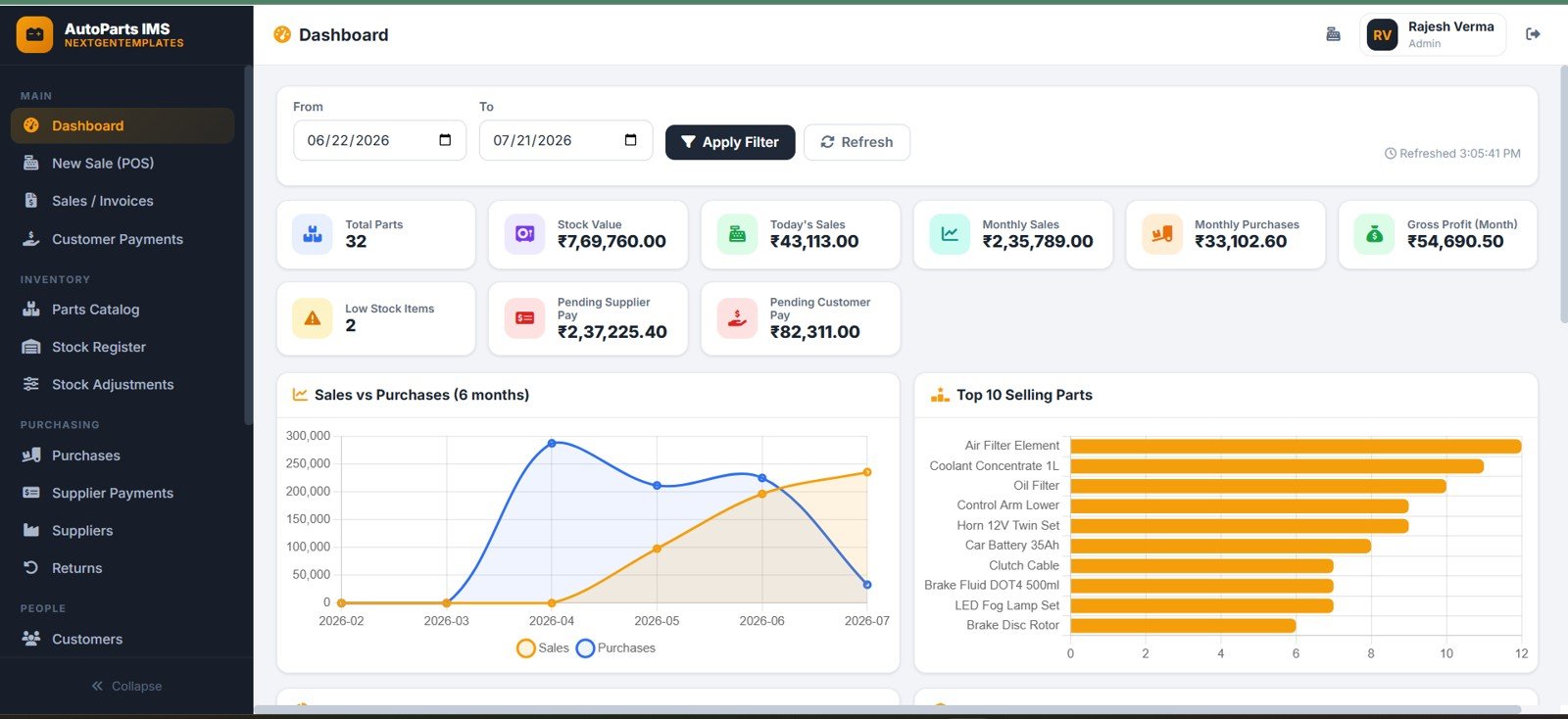Click the Top 10 Selling Parts heading
Image resolution: width=1568 pixels, height=719 pixels.
point(1024,395)
